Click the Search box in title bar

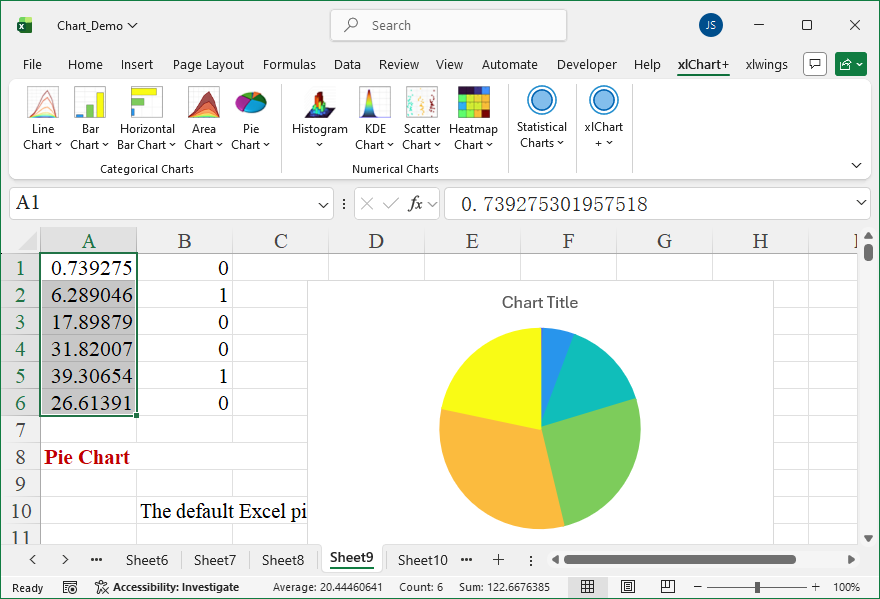pyautogui.click(x=448, y=25)
